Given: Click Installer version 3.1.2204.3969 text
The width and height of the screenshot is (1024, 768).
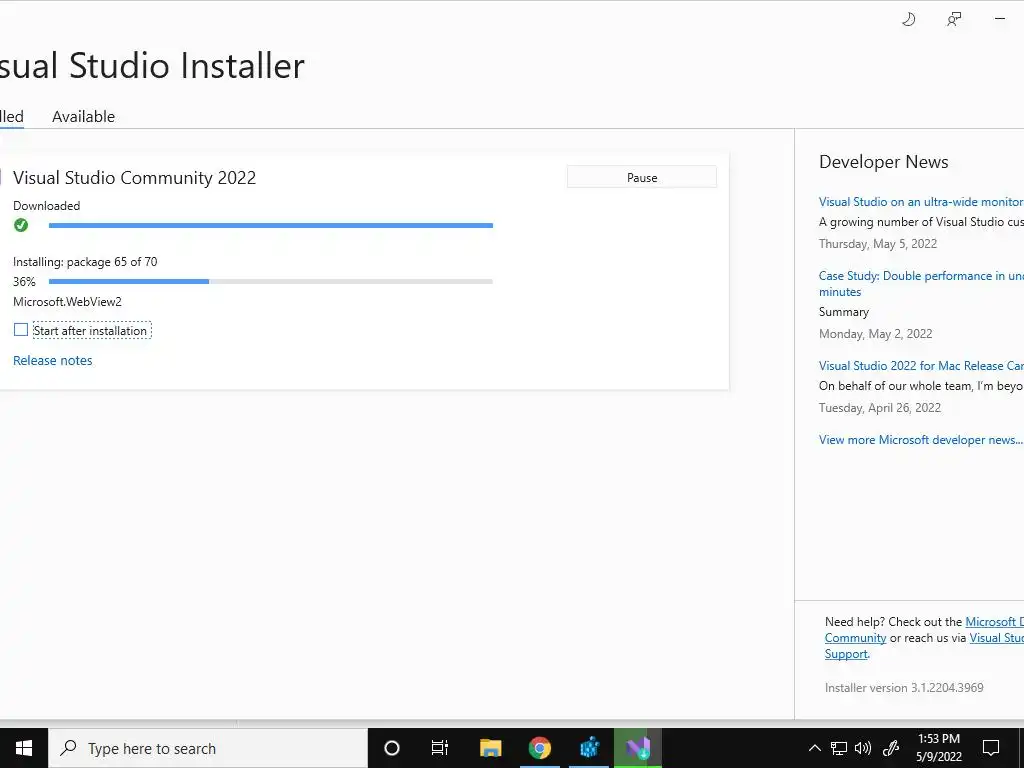Looking at the screenshot, I should (x=904, y=688).
